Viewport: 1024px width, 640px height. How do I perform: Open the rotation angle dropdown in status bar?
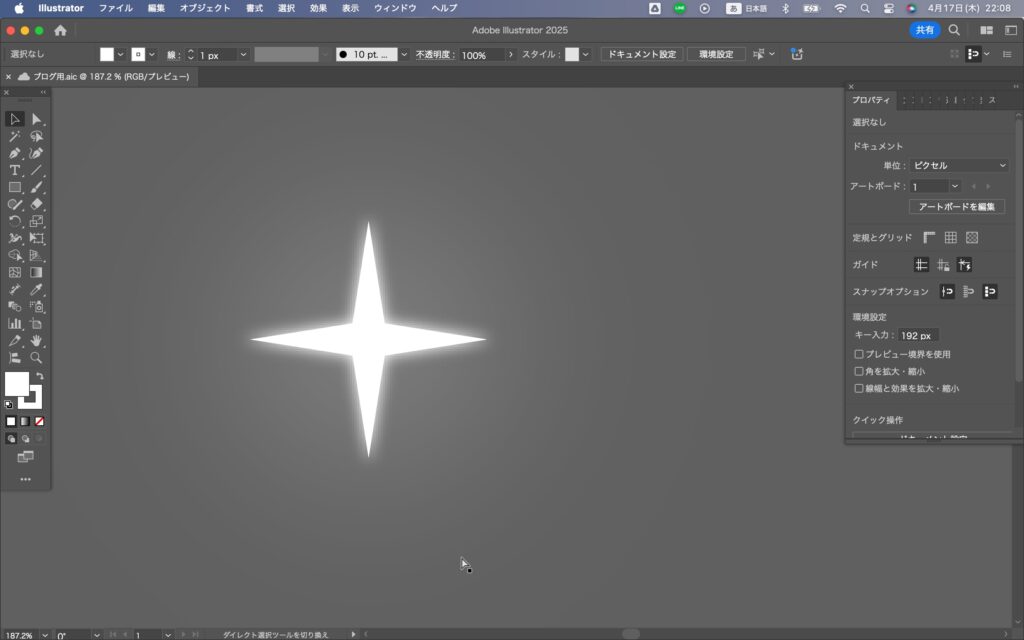[x=97, y=635]
